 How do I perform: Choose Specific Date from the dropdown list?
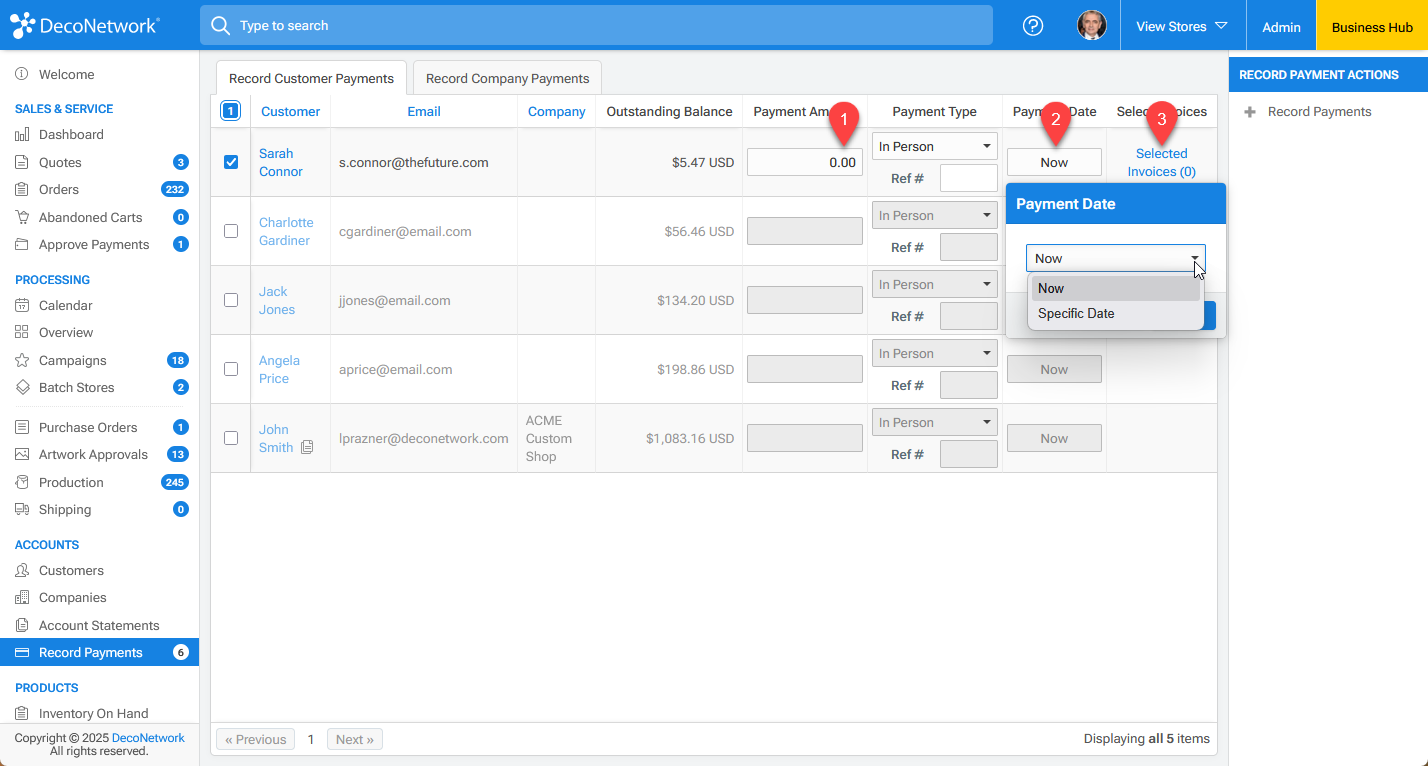click(1116, 314)
